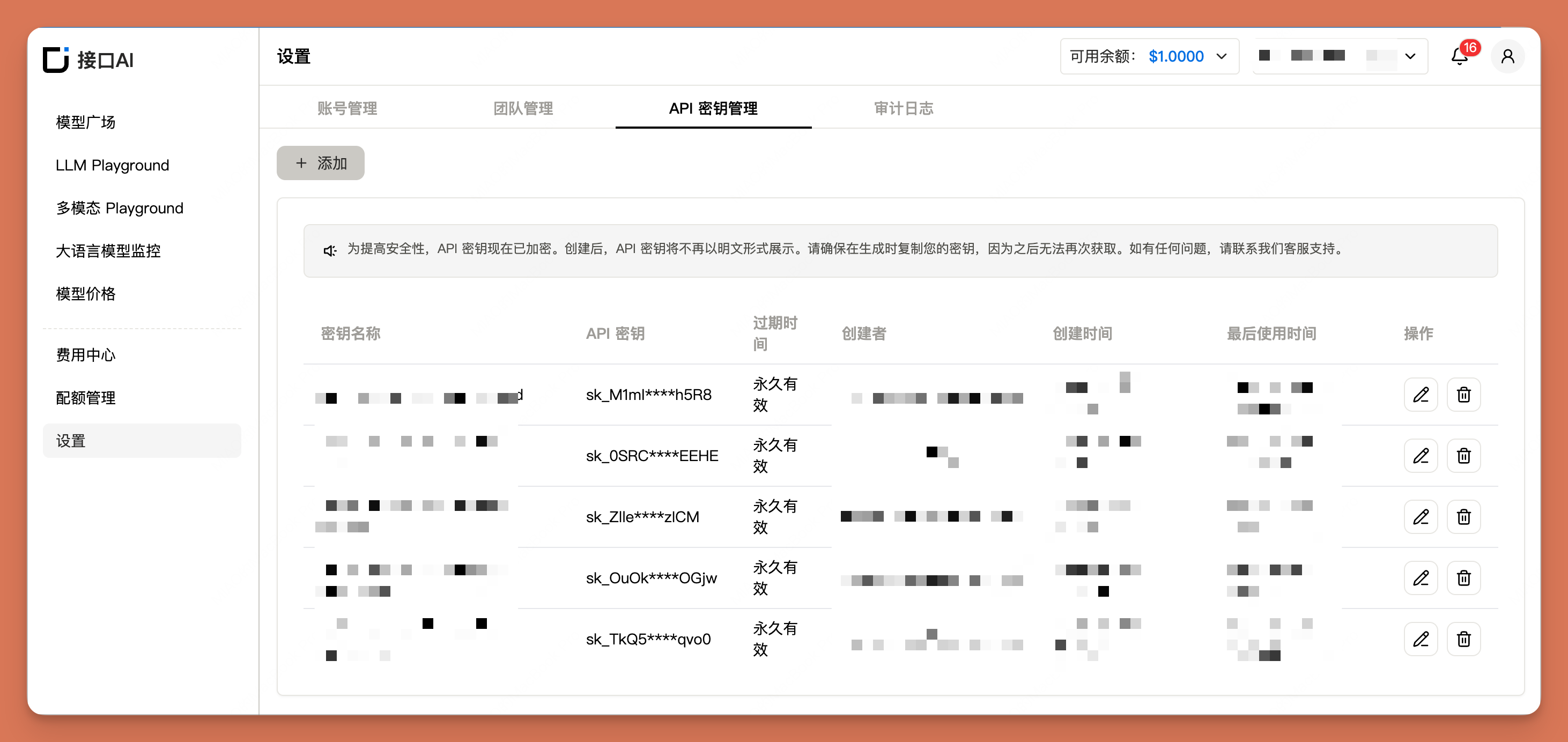Edit the key sk_M1ml****h5R8
This screenshot has width=1568, height=742.
pos(1421,395)
